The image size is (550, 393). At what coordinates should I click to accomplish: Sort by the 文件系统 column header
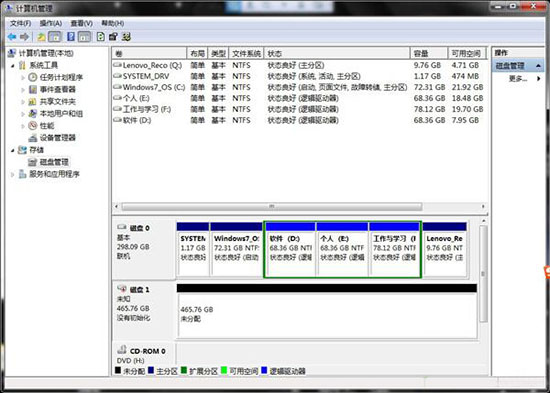(x=246, y=53)
